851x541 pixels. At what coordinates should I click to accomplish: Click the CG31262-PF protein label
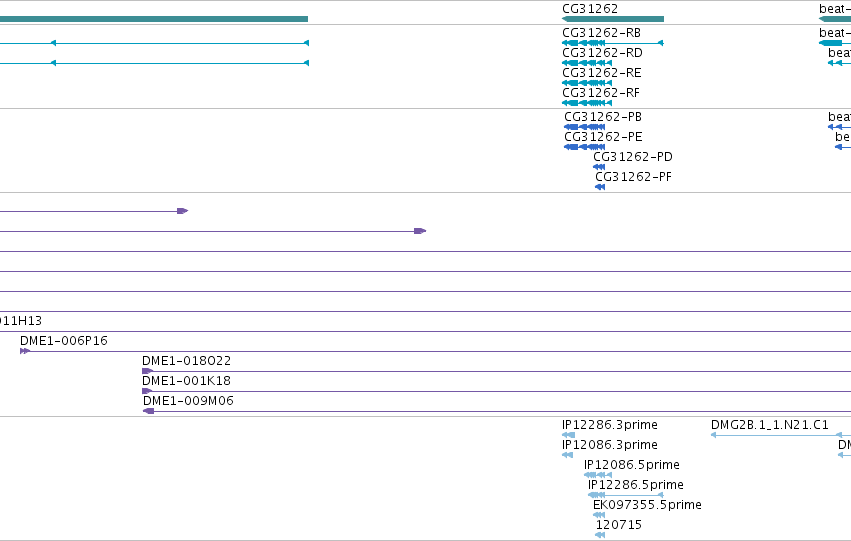tap(633, 177)
